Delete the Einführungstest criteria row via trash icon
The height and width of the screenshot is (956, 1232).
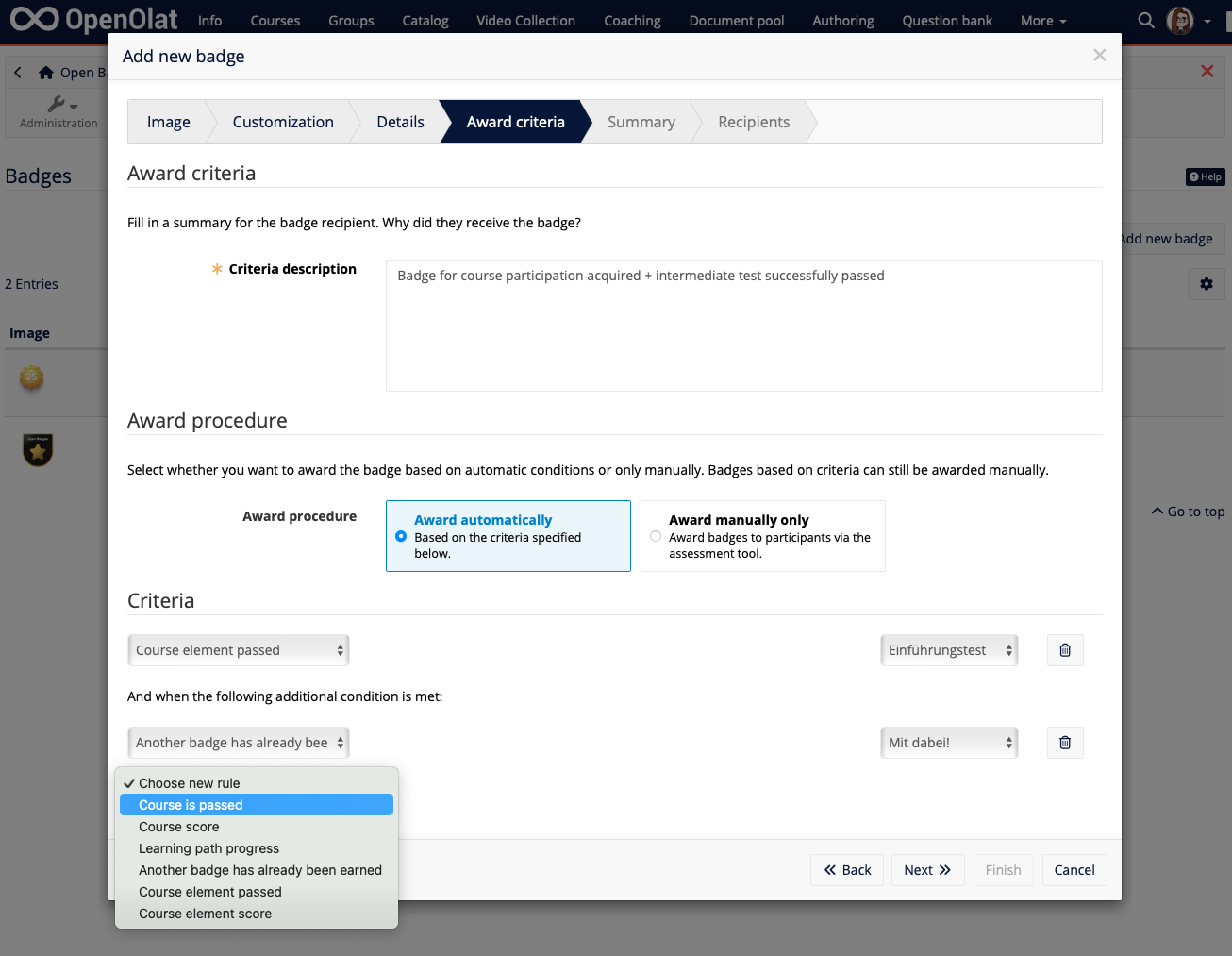[x=1064, y=650]
